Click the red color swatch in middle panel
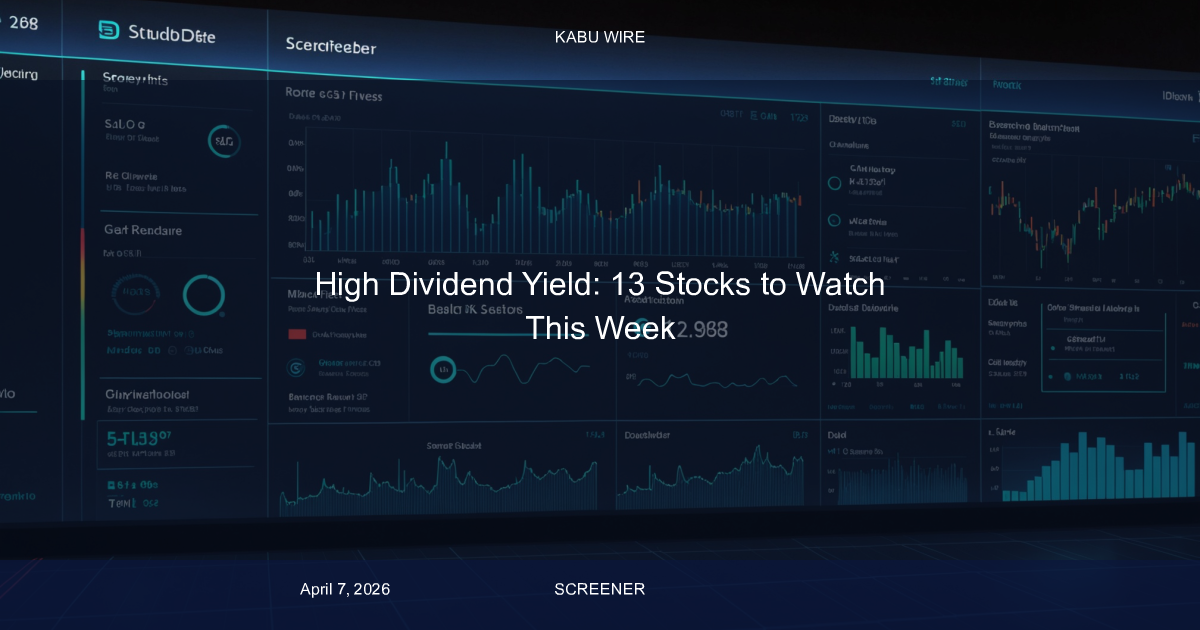 click(297, 335)
